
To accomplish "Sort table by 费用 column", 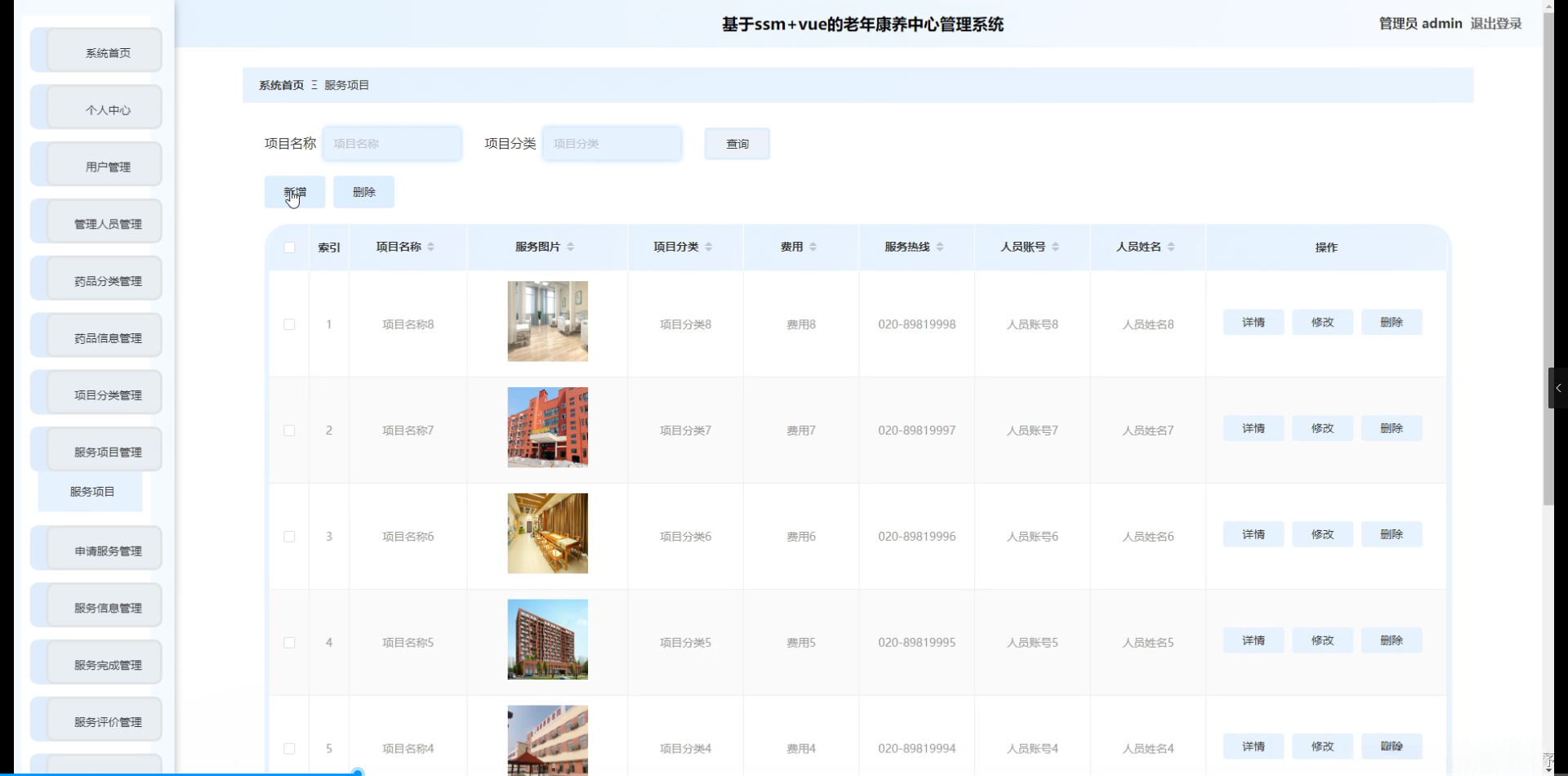I will click(x=813, y=247).
